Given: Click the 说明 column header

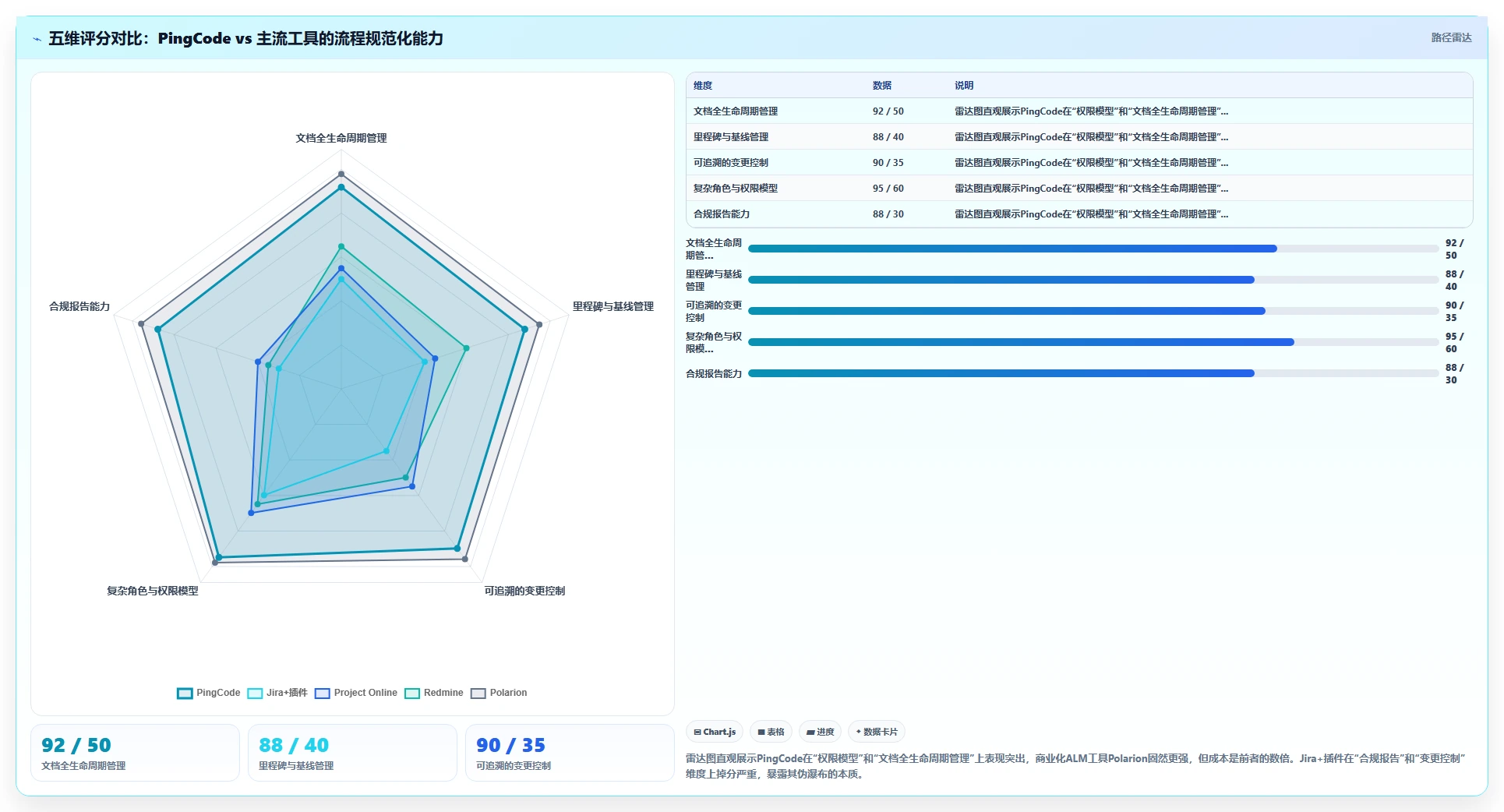Looking at the screenshot, I should click(964, 86).
